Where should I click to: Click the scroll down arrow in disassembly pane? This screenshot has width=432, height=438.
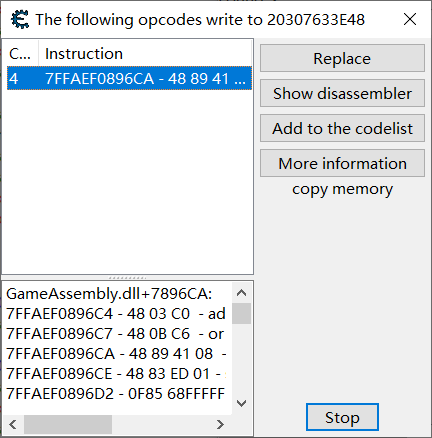pos(241,403)
